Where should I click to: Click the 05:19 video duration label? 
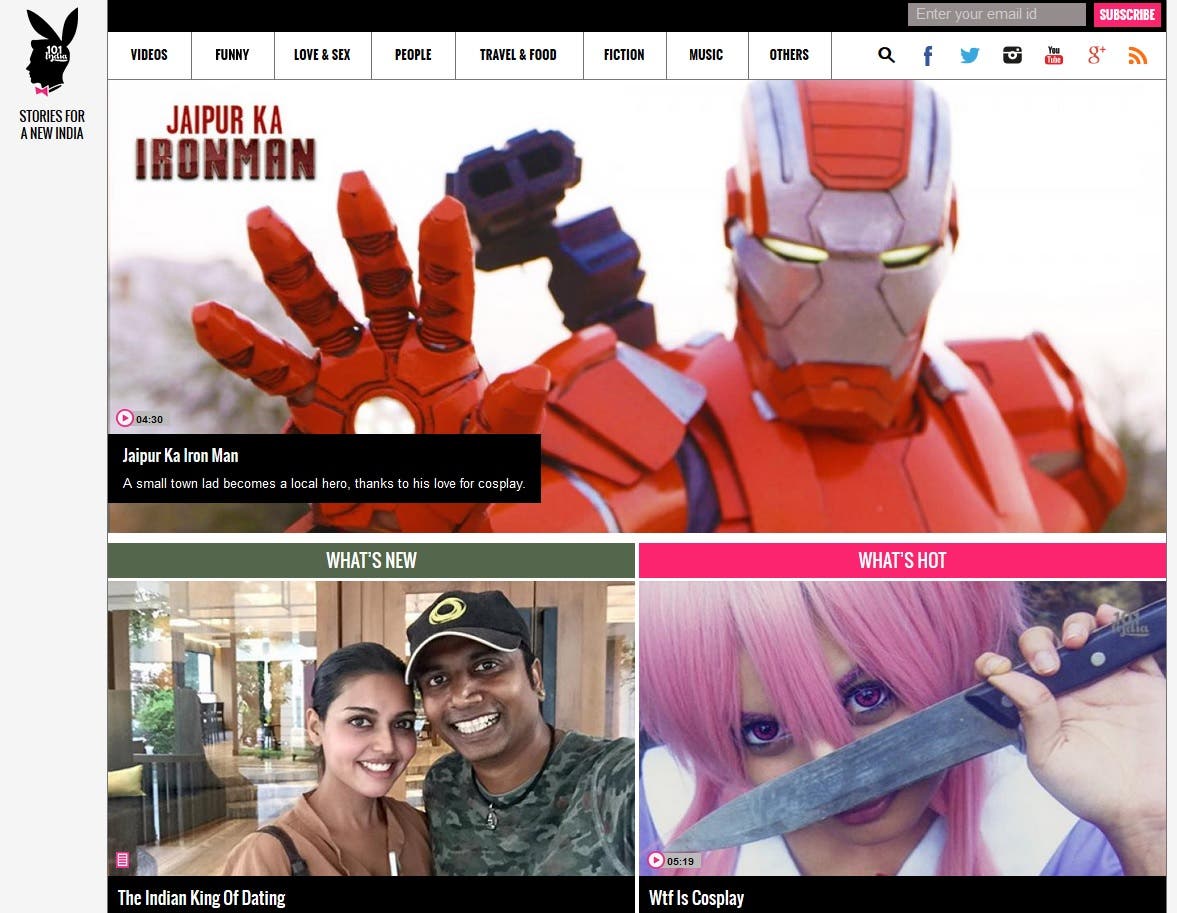pos(680,861)
